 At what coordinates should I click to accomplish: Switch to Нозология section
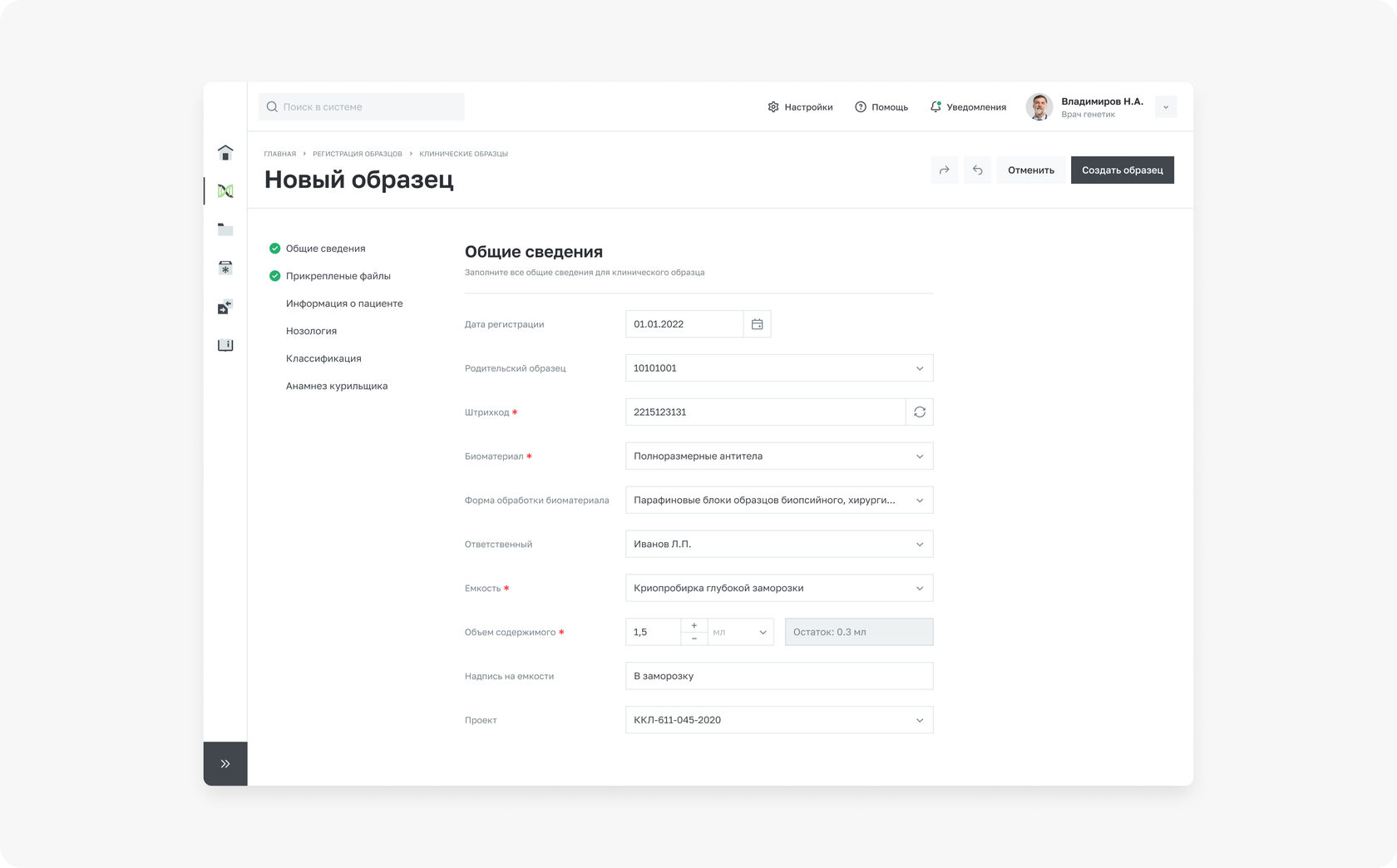pos(311,331)
